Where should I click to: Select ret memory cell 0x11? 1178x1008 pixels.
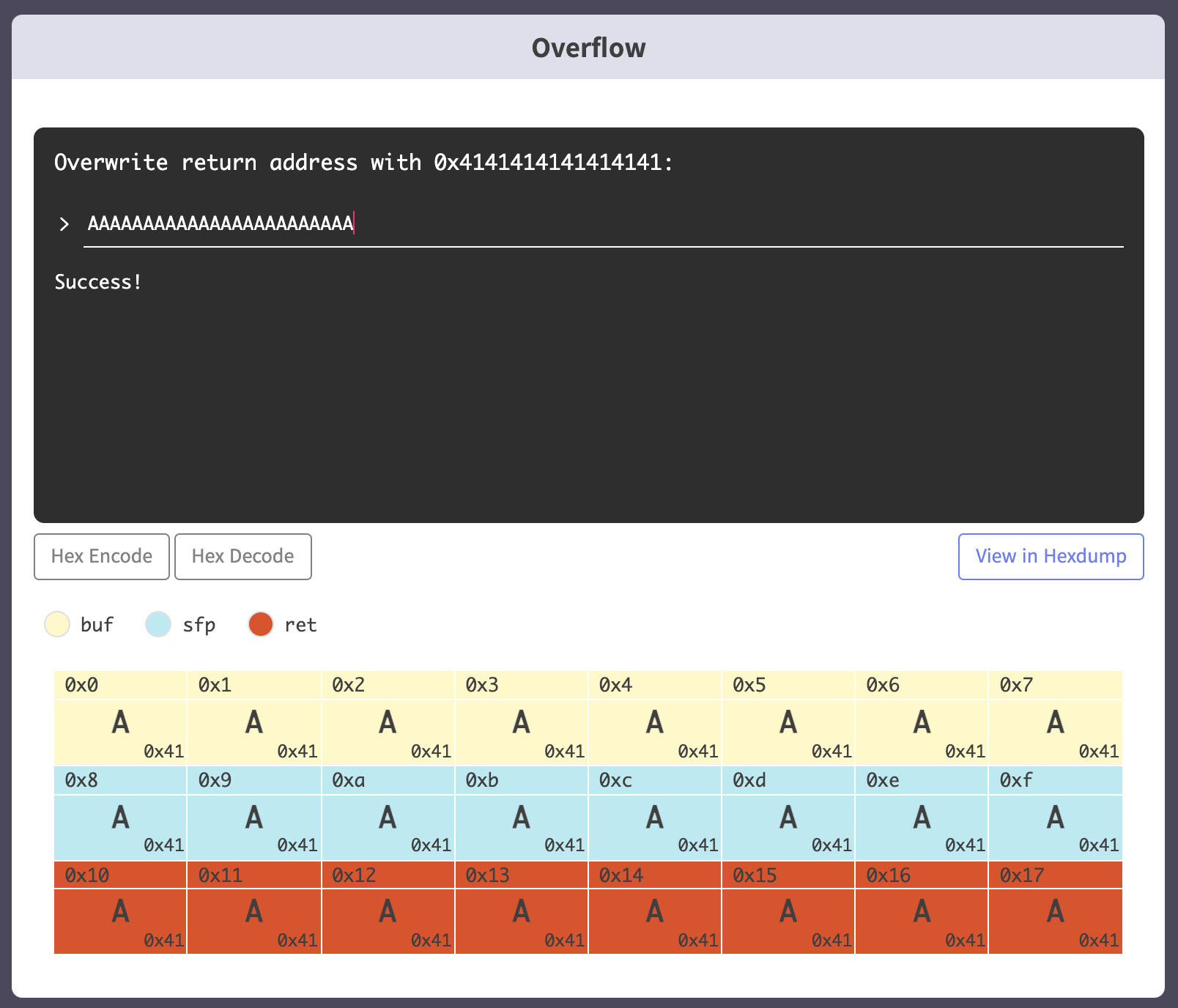(x=254, y=908)
